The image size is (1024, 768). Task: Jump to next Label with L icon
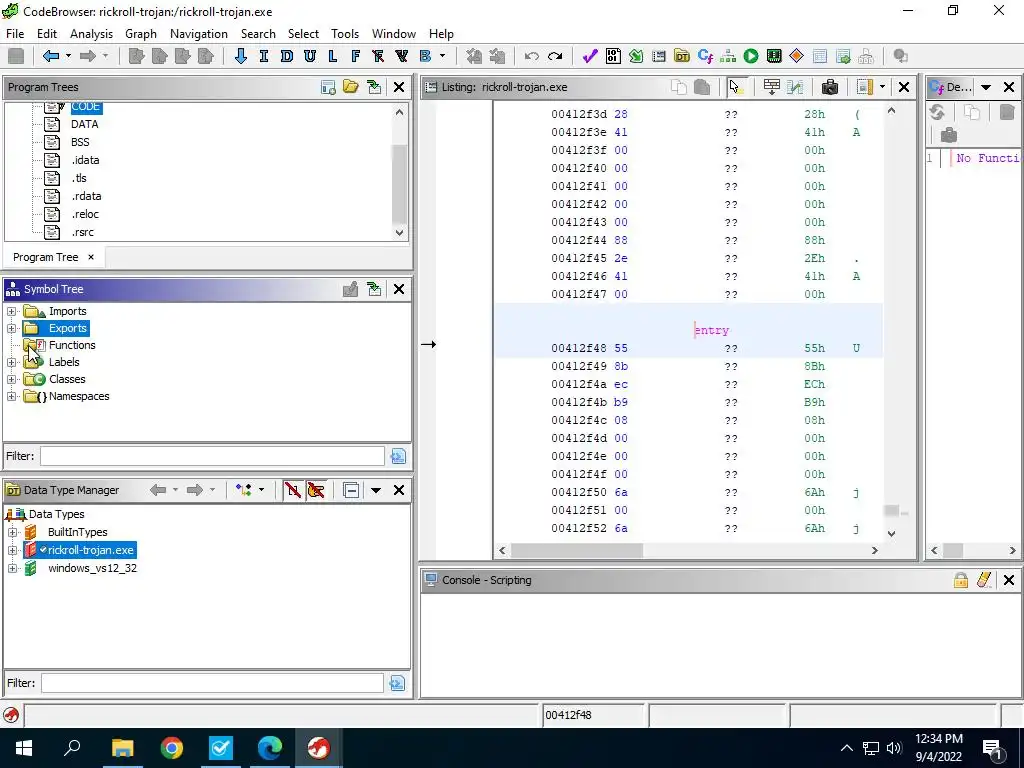point(332,56)
